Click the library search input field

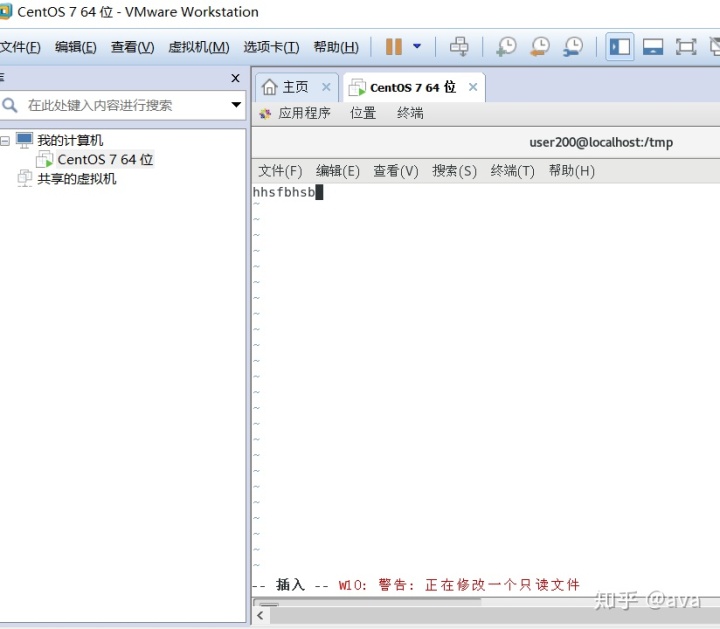coord(125,105)
